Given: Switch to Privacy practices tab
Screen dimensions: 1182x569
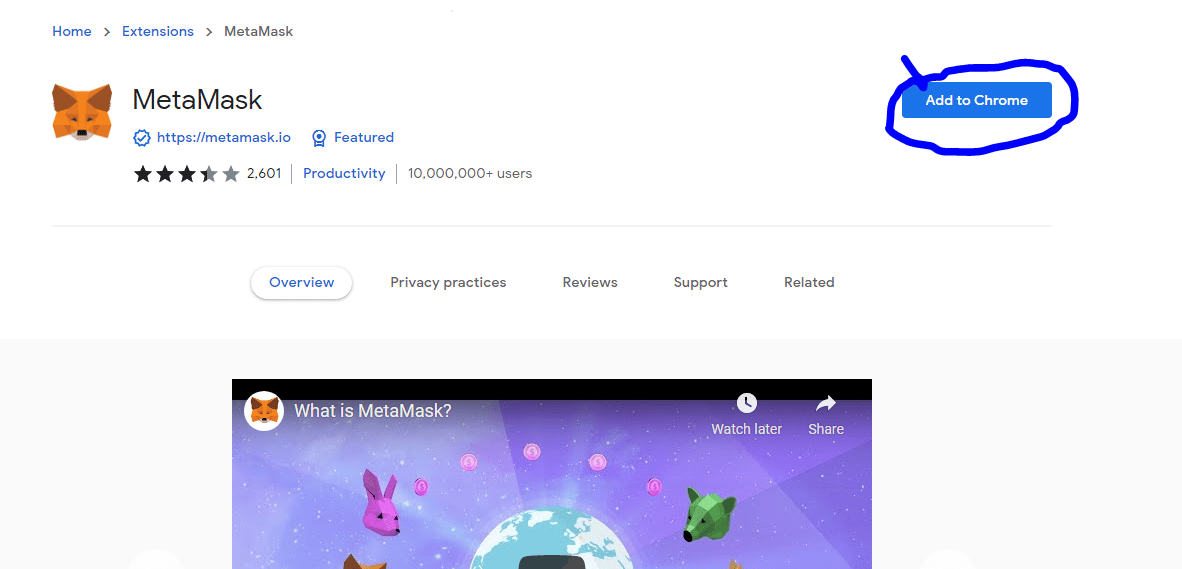Looking at the screenshot, I should (449, 283).
